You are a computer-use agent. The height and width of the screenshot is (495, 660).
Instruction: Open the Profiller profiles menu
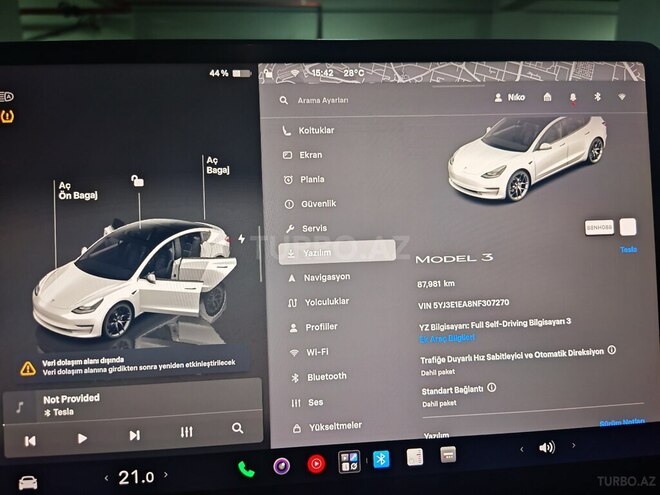tap(313, 327)
